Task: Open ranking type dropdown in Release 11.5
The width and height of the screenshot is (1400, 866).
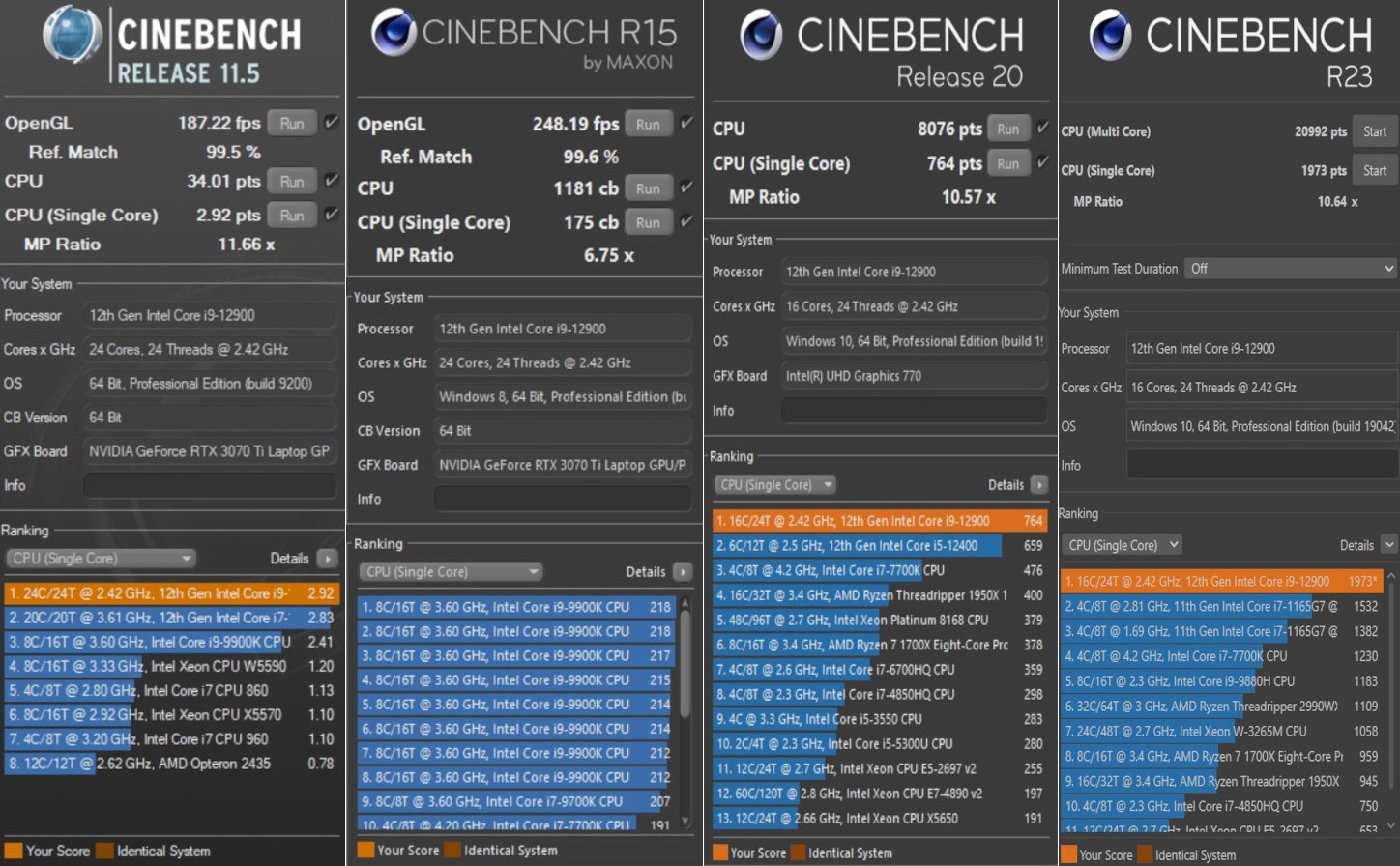Action: coord(101,559)
